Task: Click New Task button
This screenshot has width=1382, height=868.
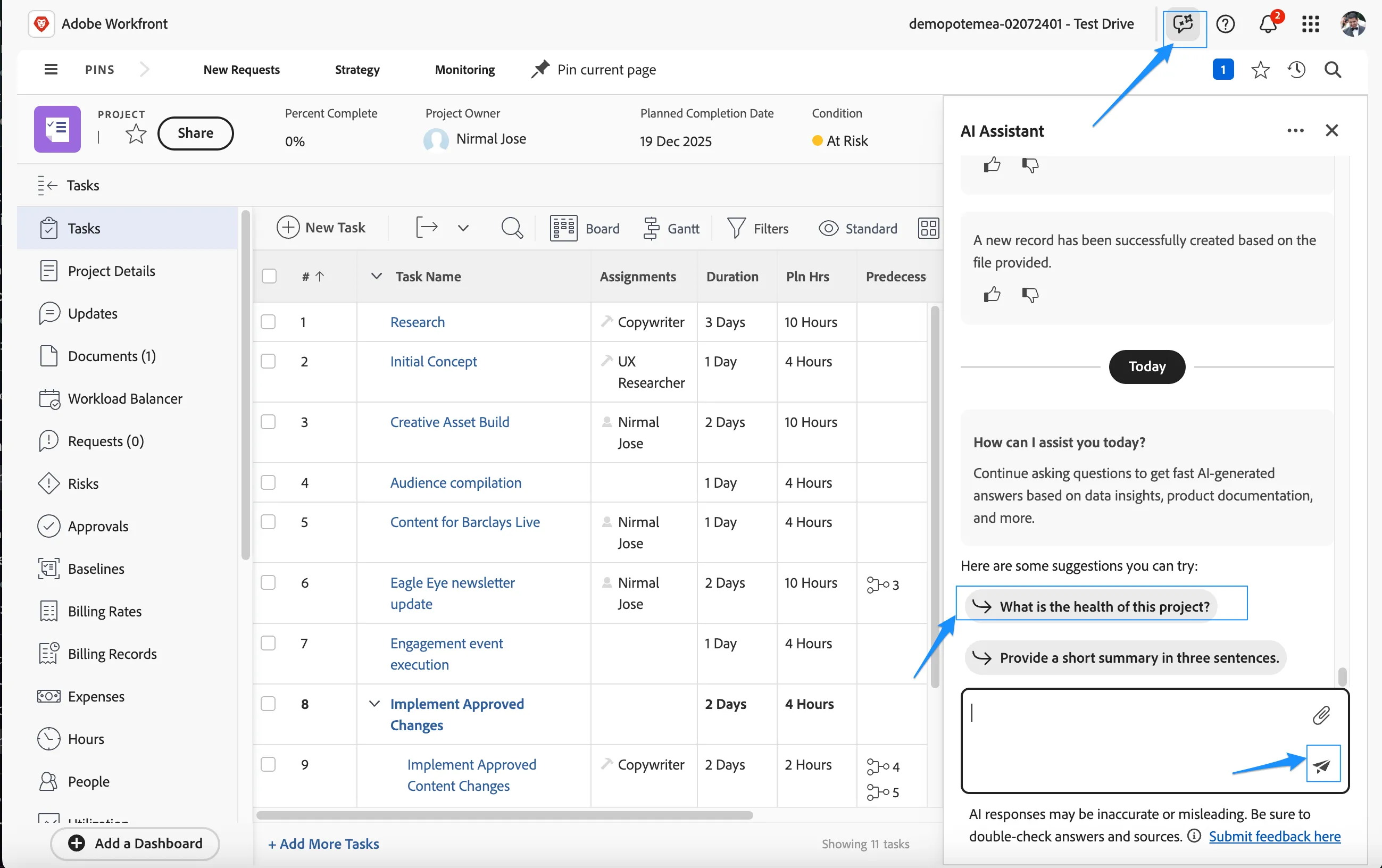Action: coord(321,227)
